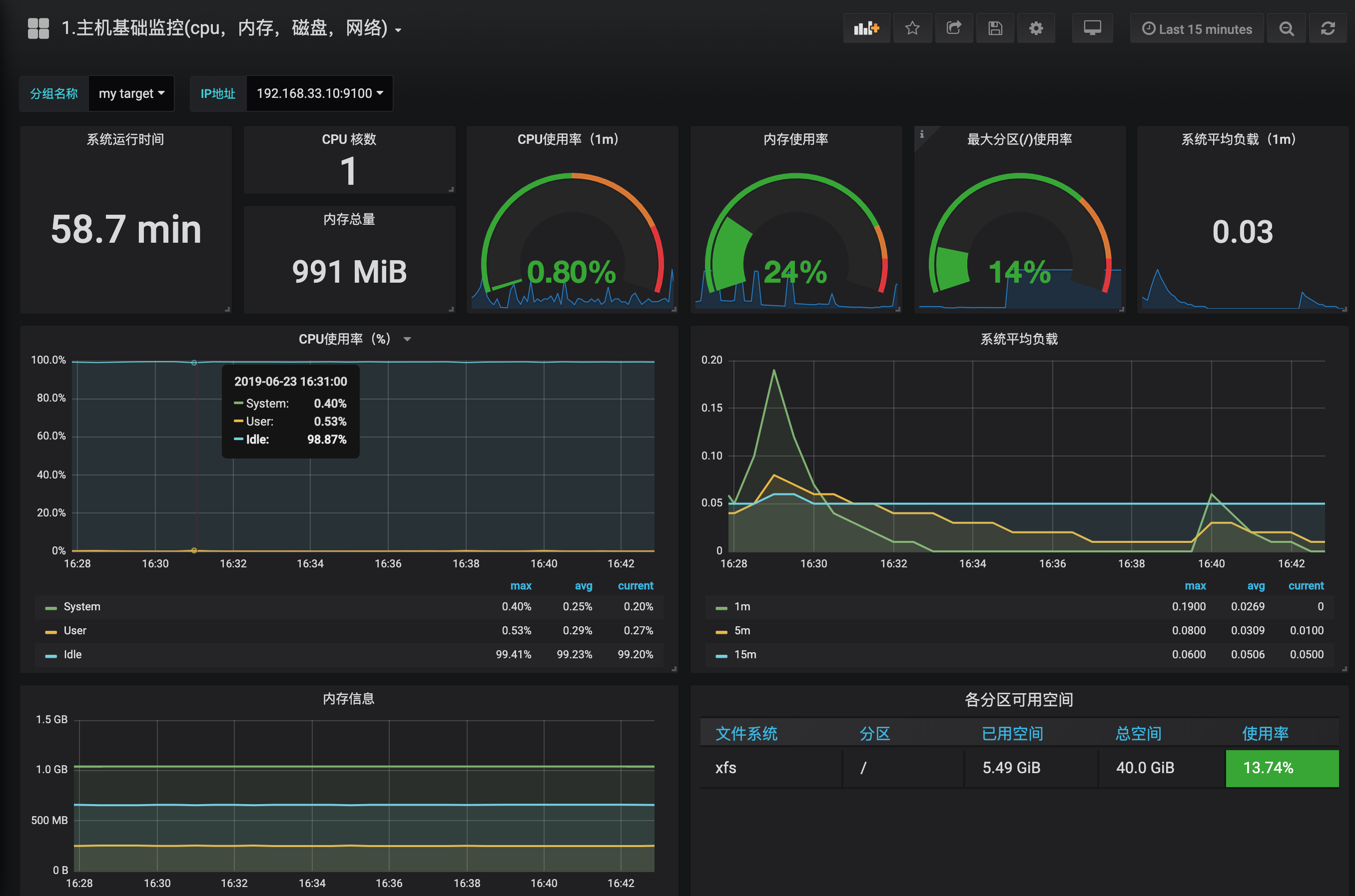Open the CPU 核数 panel title
This screenshot has width=1355, height=896.
click(349, 139)
